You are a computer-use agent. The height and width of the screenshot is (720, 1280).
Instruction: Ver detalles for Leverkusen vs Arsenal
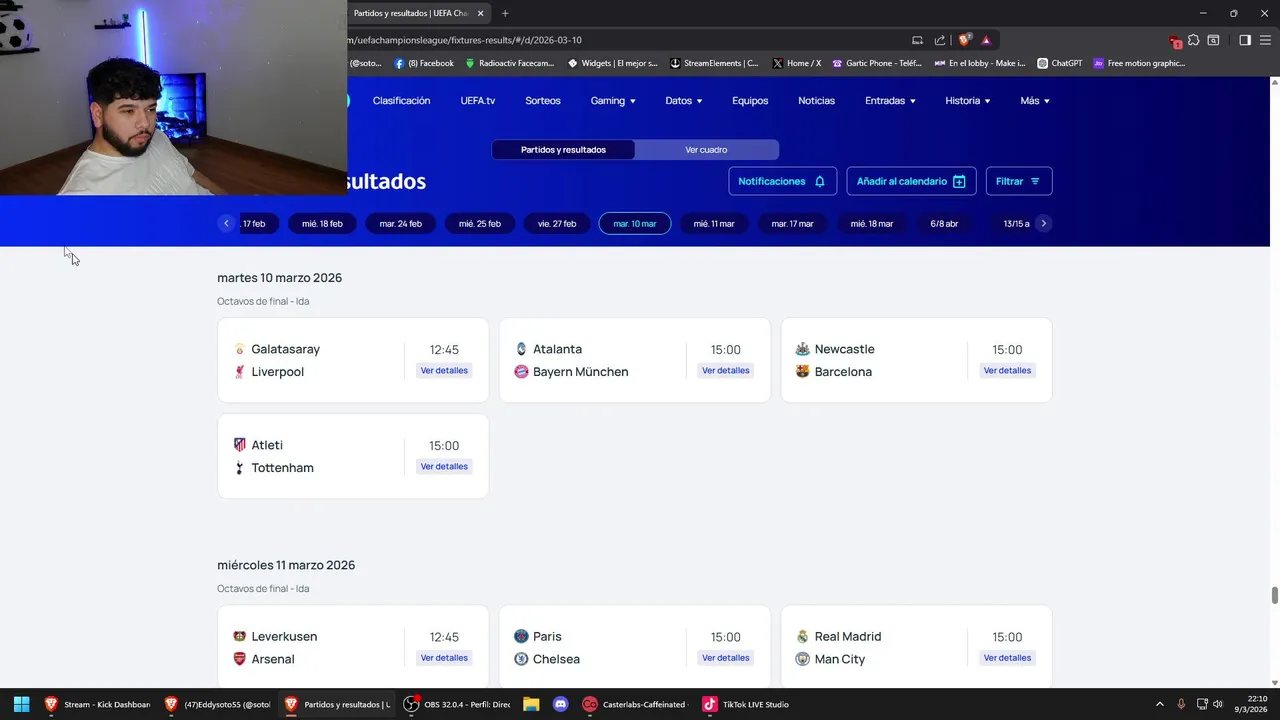point(444,658)
